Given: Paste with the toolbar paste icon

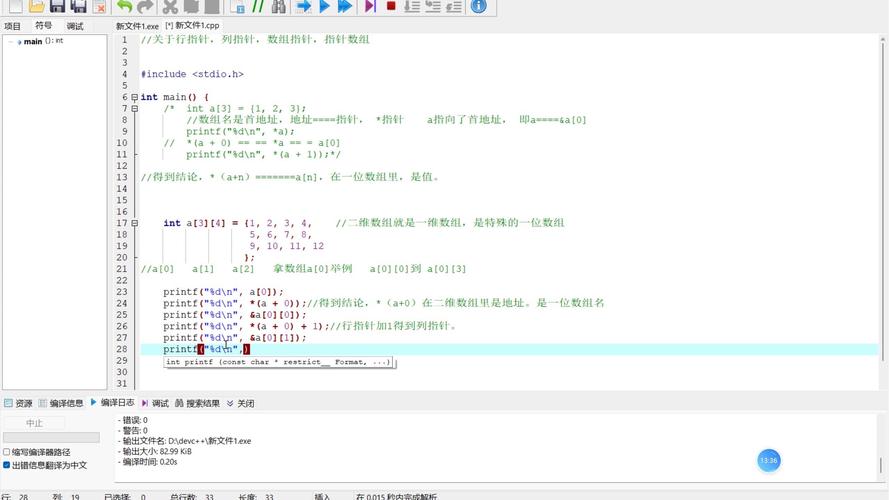Looking at the screenshot, I should 212,6.
